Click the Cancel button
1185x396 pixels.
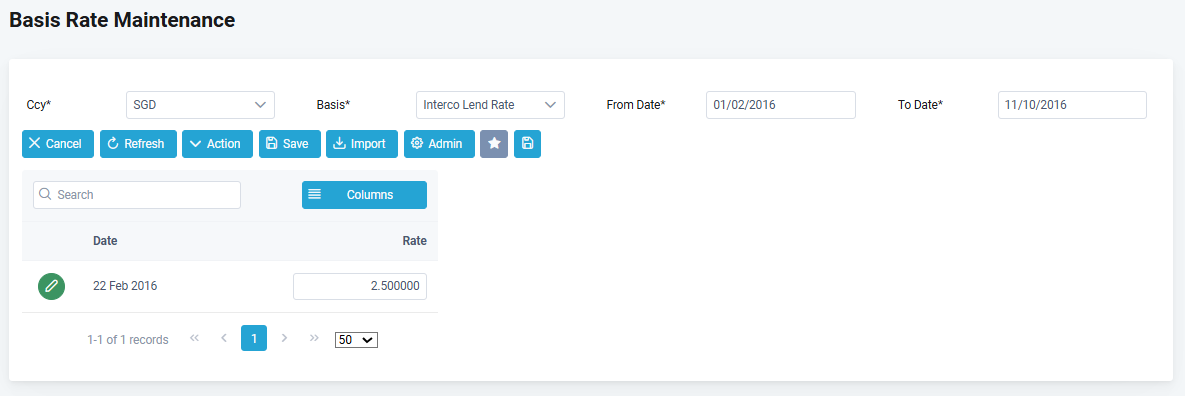coord(58,144)
